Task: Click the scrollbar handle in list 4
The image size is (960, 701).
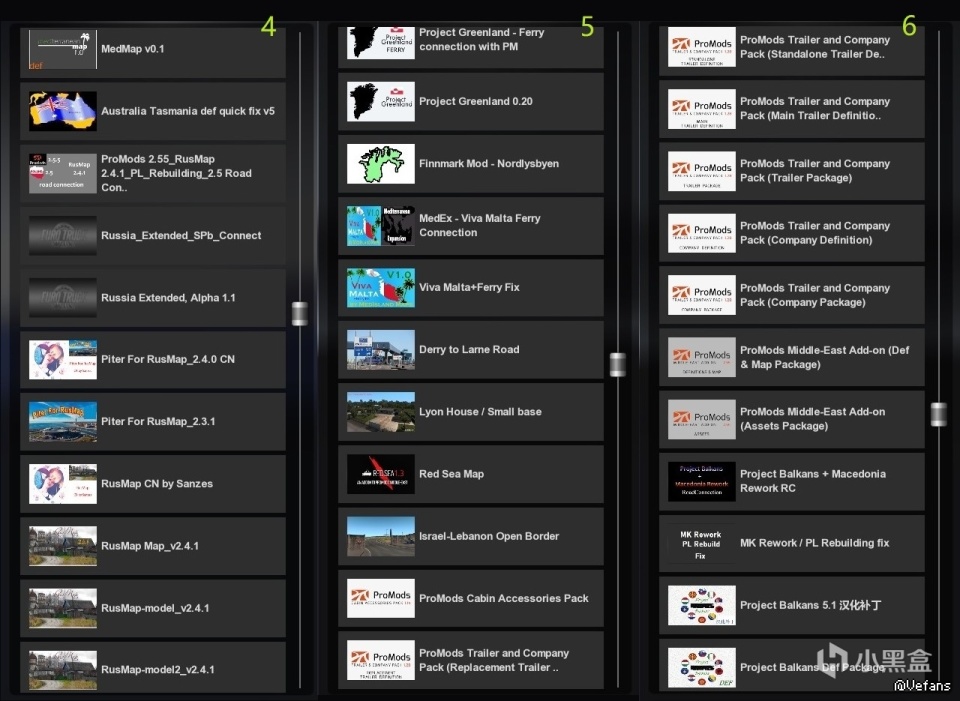Action: (299, 313)
